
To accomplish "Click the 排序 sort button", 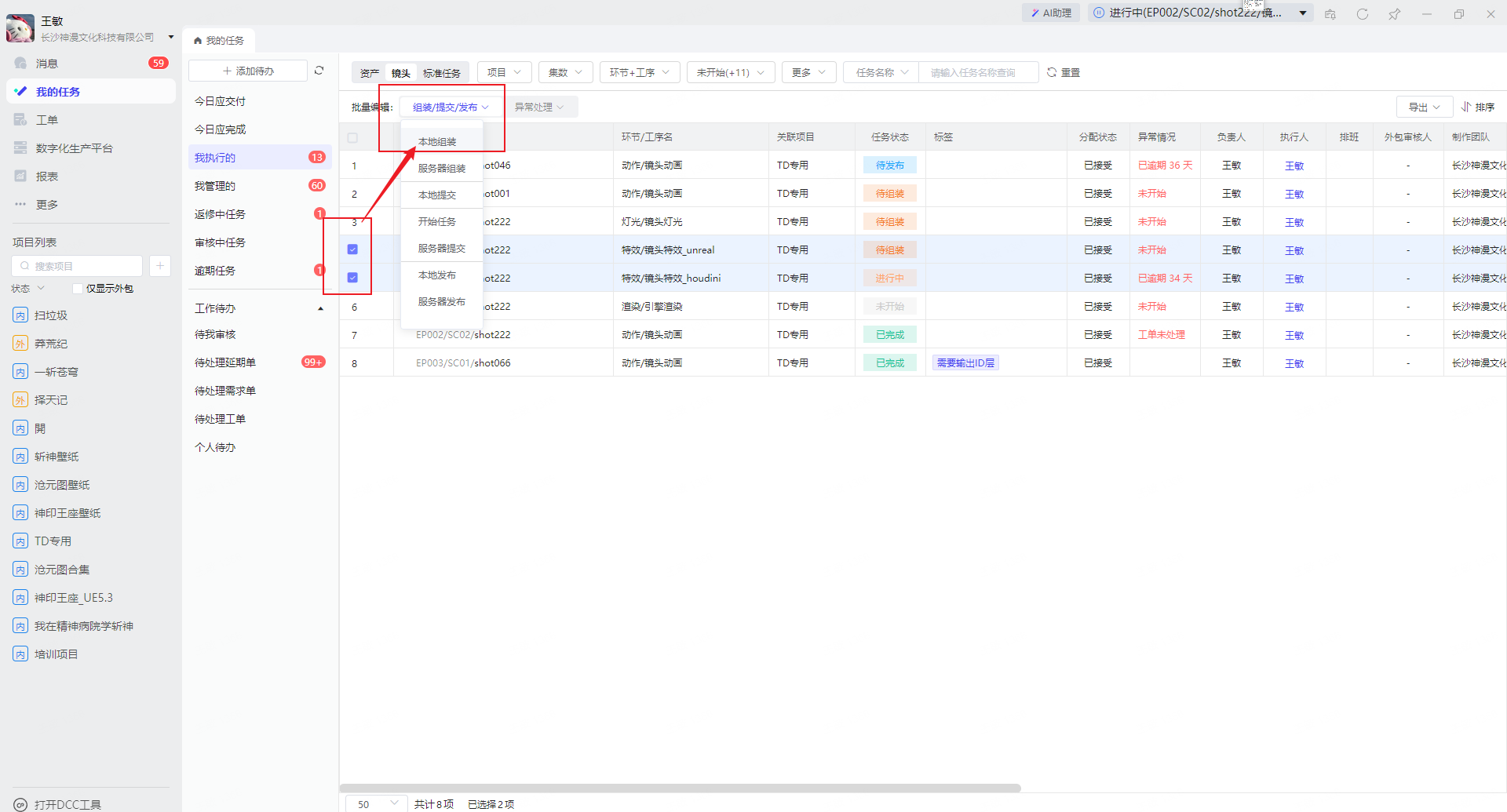I will click(x=1477, y=107).
